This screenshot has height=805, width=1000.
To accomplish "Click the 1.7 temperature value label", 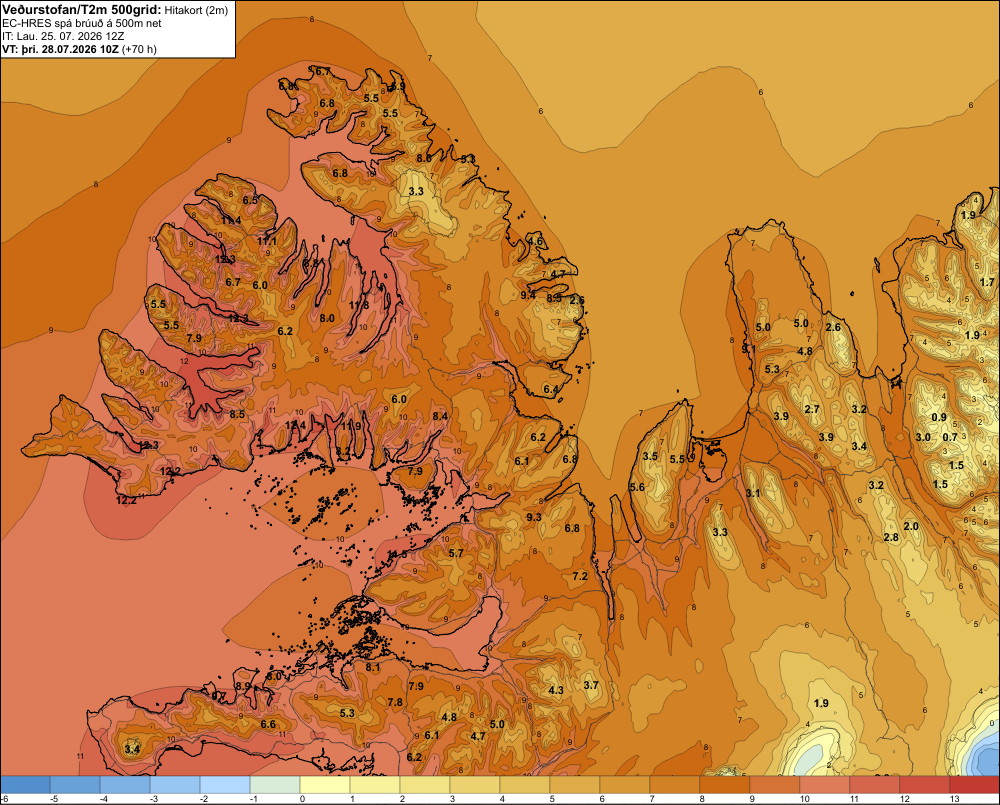I will (987, 282).
